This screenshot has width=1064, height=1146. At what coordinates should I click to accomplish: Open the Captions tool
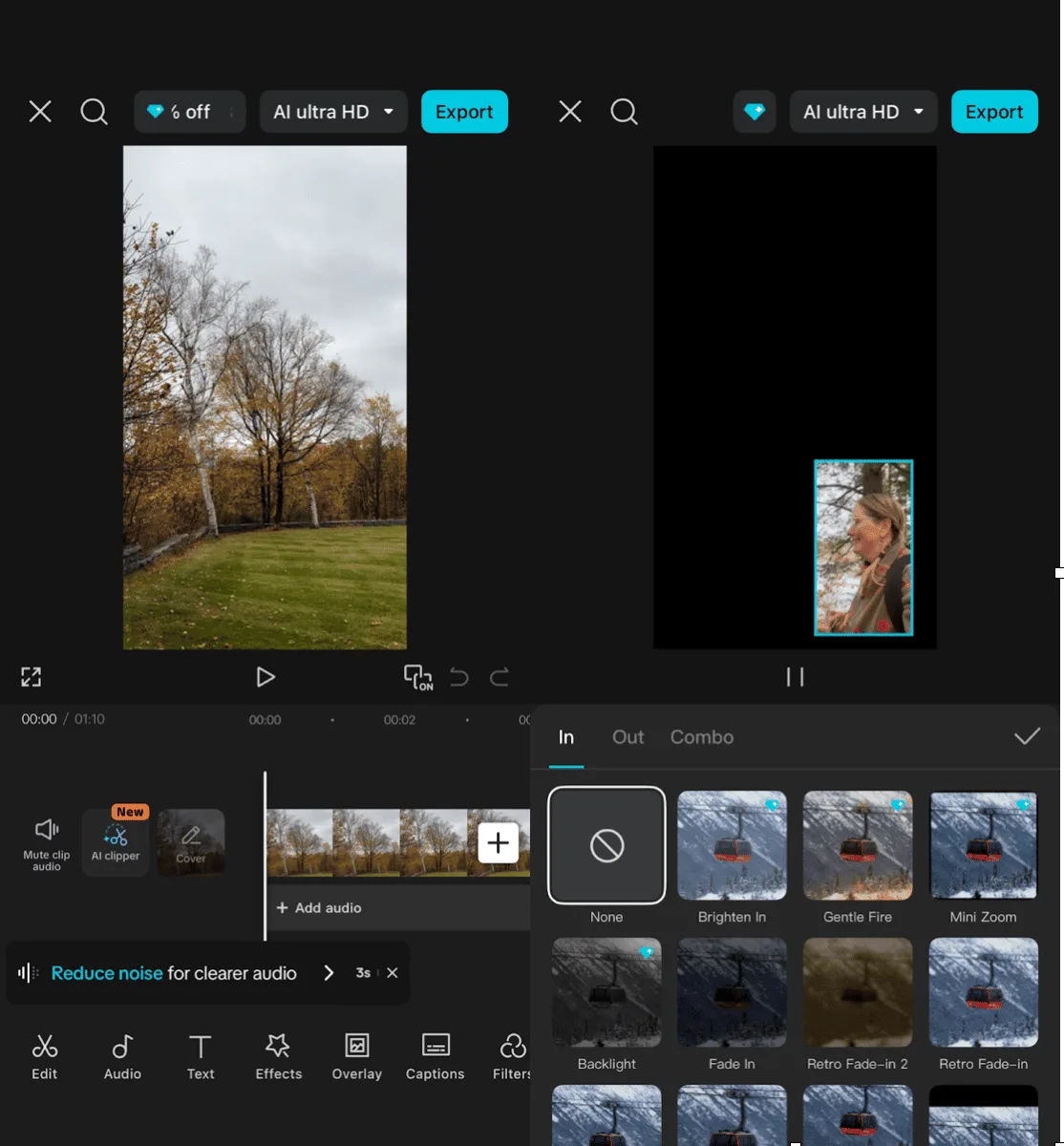(435, 1057)
